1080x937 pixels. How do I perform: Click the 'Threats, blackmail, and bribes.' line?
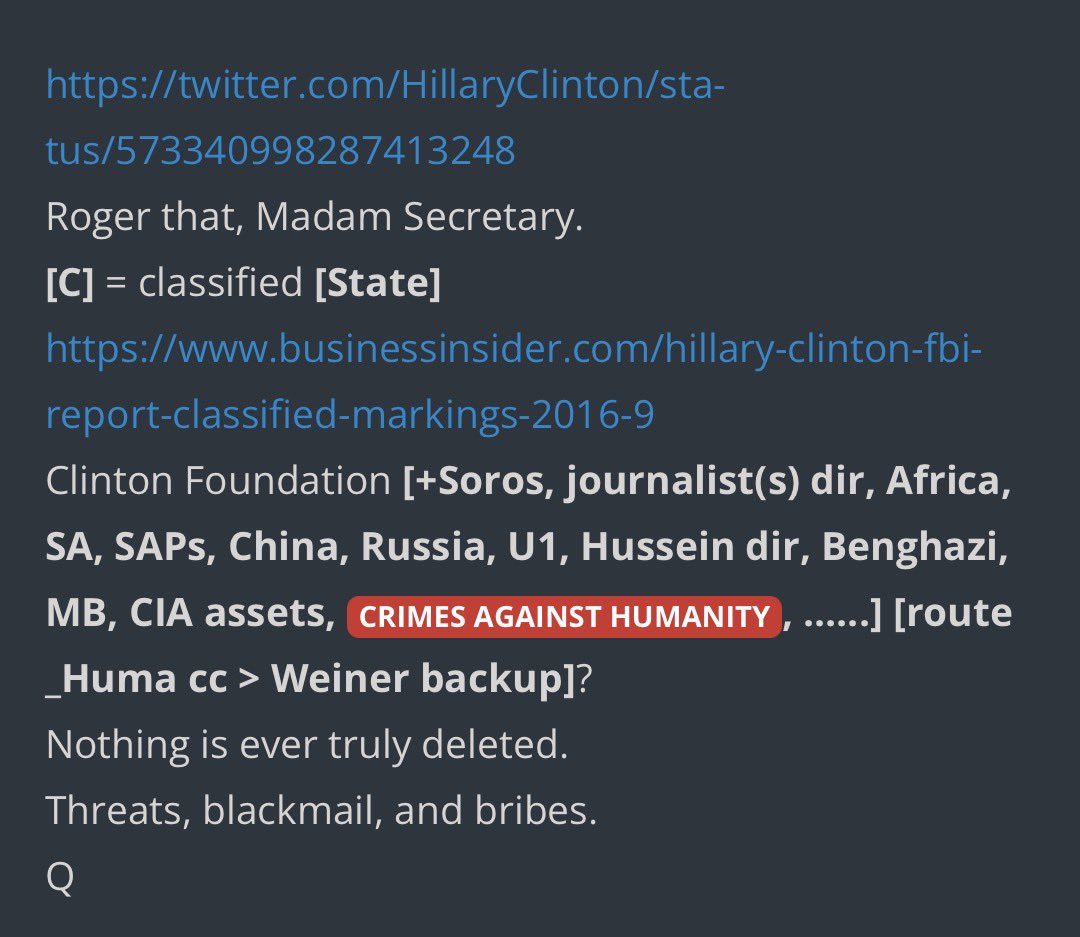point(321,811)
